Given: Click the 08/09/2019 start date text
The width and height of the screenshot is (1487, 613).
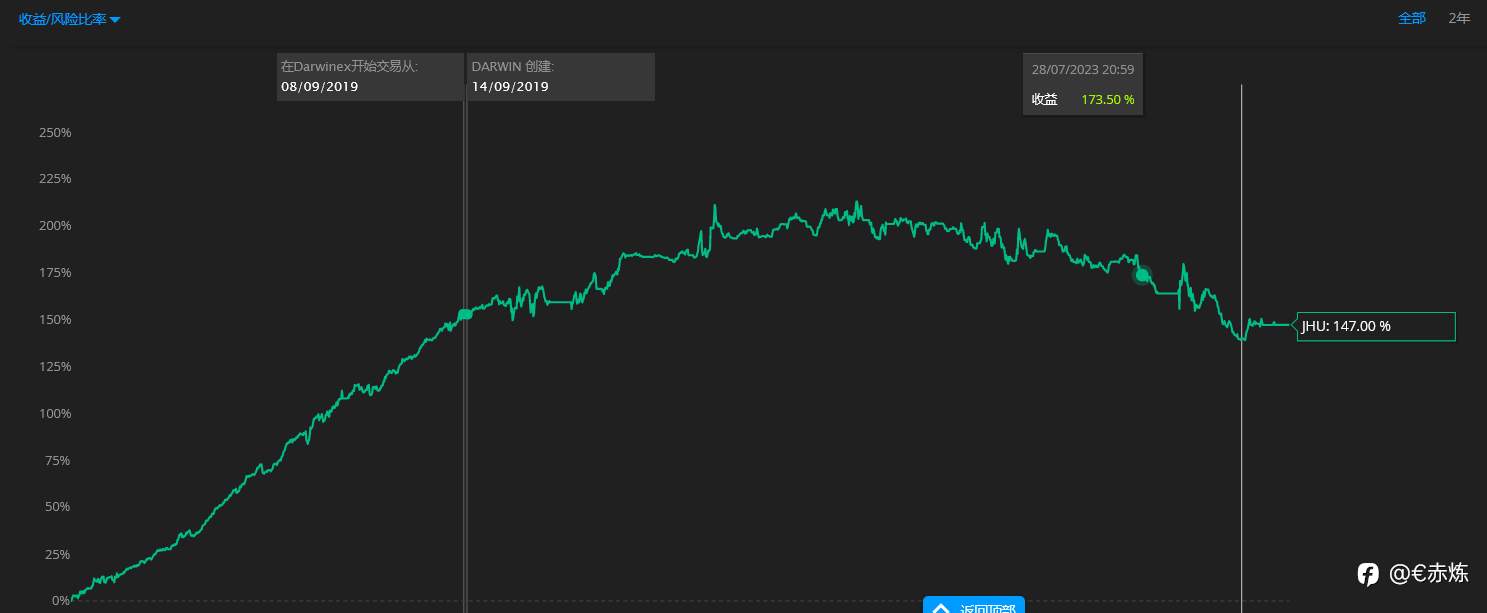Looking at the screenshot, I should click(x=319, y=86).
